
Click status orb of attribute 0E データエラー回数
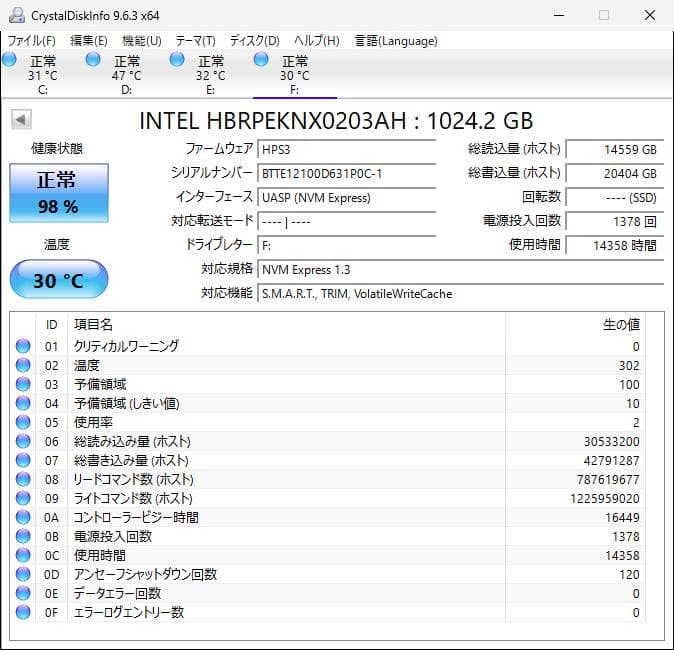tap(23, 593)
